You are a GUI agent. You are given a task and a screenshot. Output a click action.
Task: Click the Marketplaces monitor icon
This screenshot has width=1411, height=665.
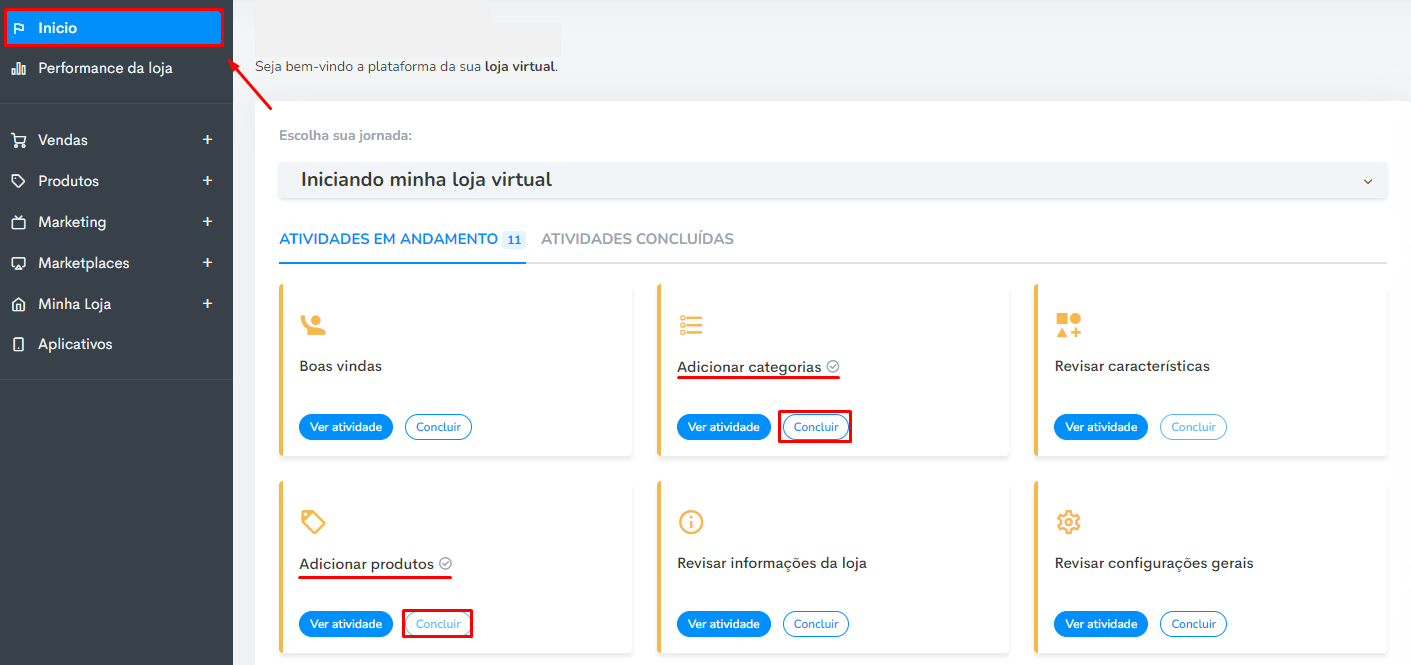point(18,263)
